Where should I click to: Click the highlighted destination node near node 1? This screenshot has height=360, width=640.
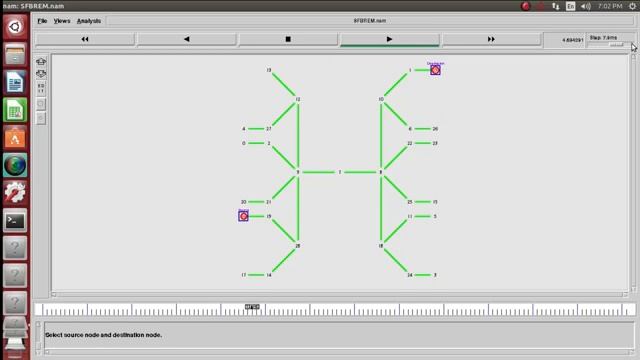click(x=436, y=70)
